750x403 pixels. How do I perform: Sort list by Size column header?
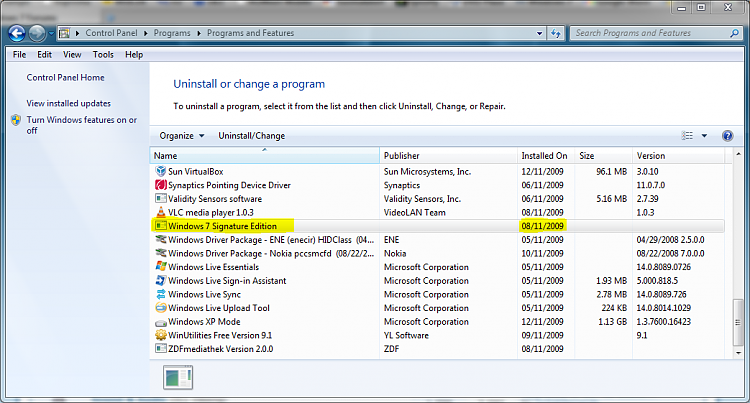pyautogui.click(x=604, y=156)
